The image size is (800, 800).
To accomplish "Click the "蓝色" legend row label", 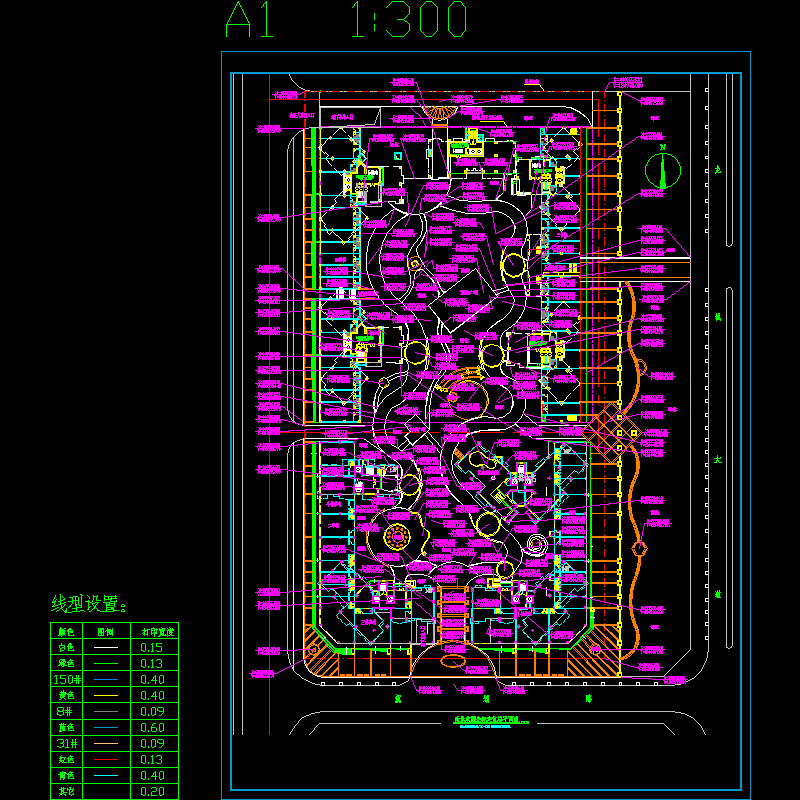I will [66, 728].
